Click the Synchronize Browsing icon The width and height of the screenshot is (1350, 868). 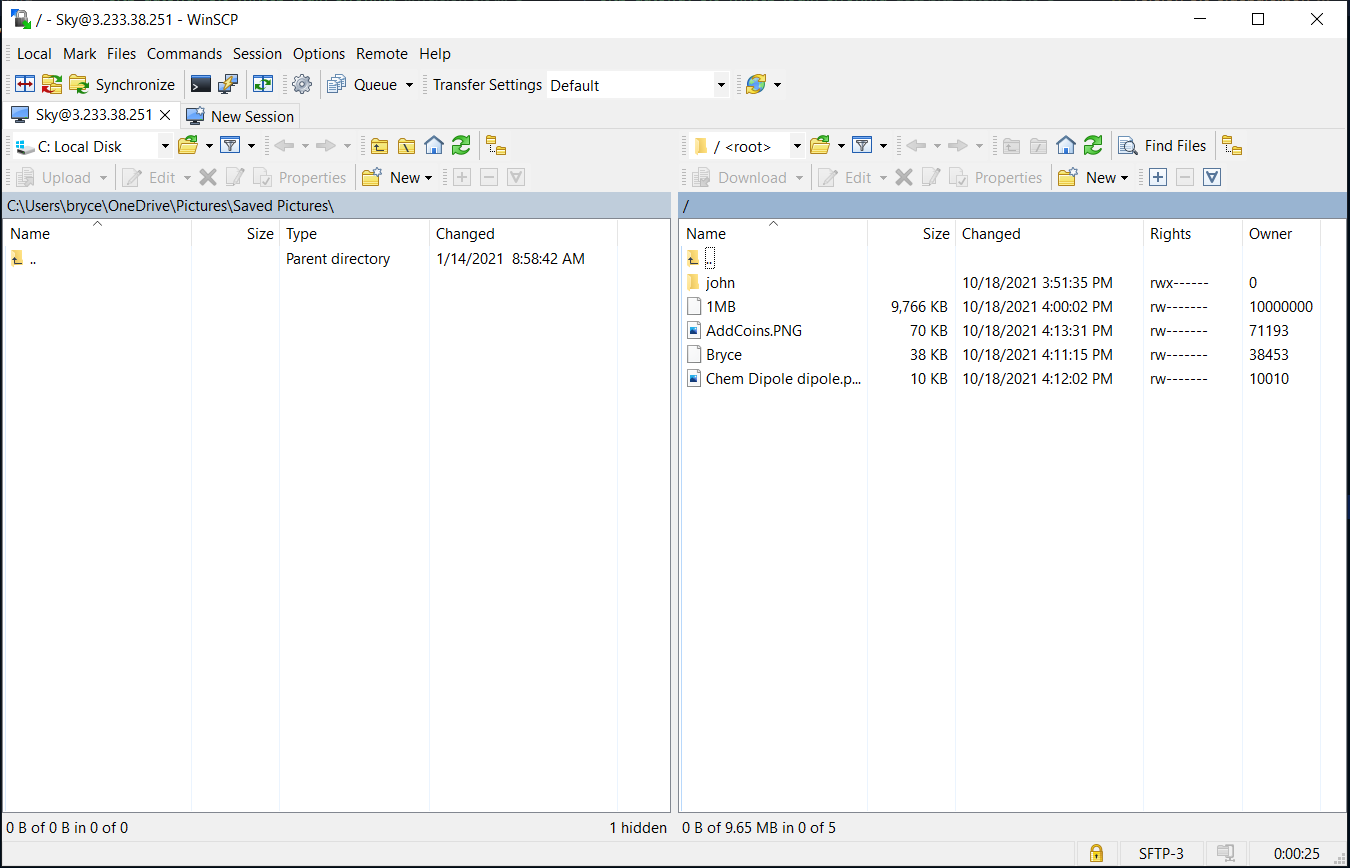coord(52,85)
